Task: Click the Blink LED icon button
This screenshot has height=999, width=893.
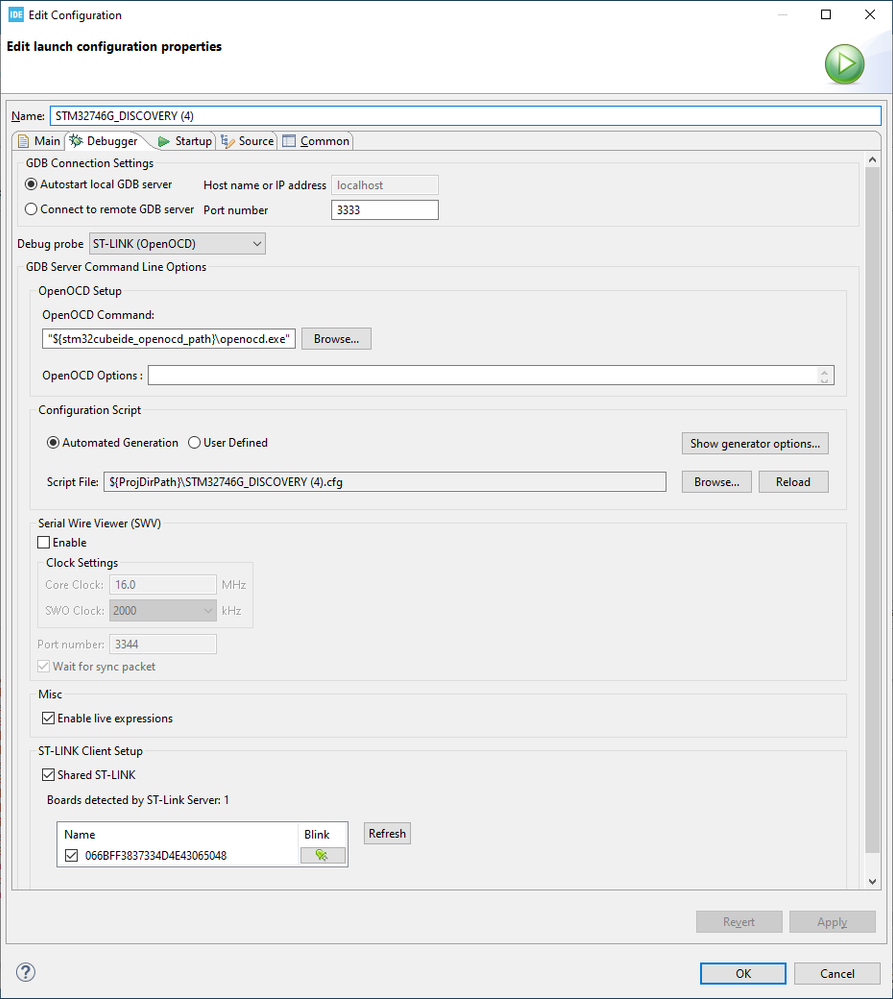Action: [322, 855]
